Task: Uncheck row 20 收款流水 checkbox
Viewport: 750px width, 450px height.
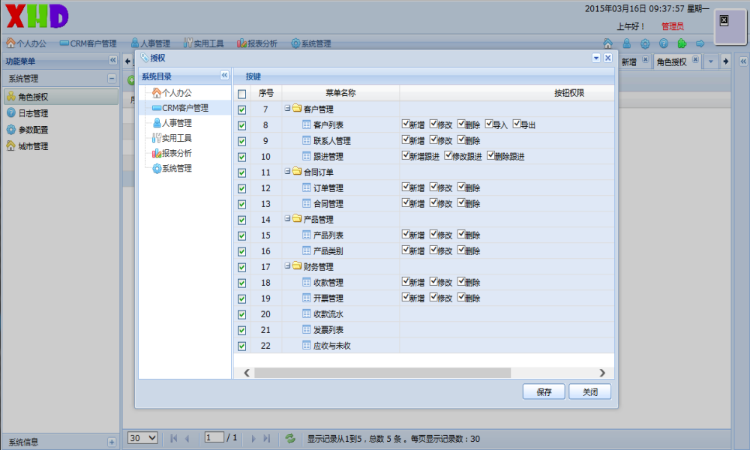Action: pyautogui.click(x=242, y=314)
